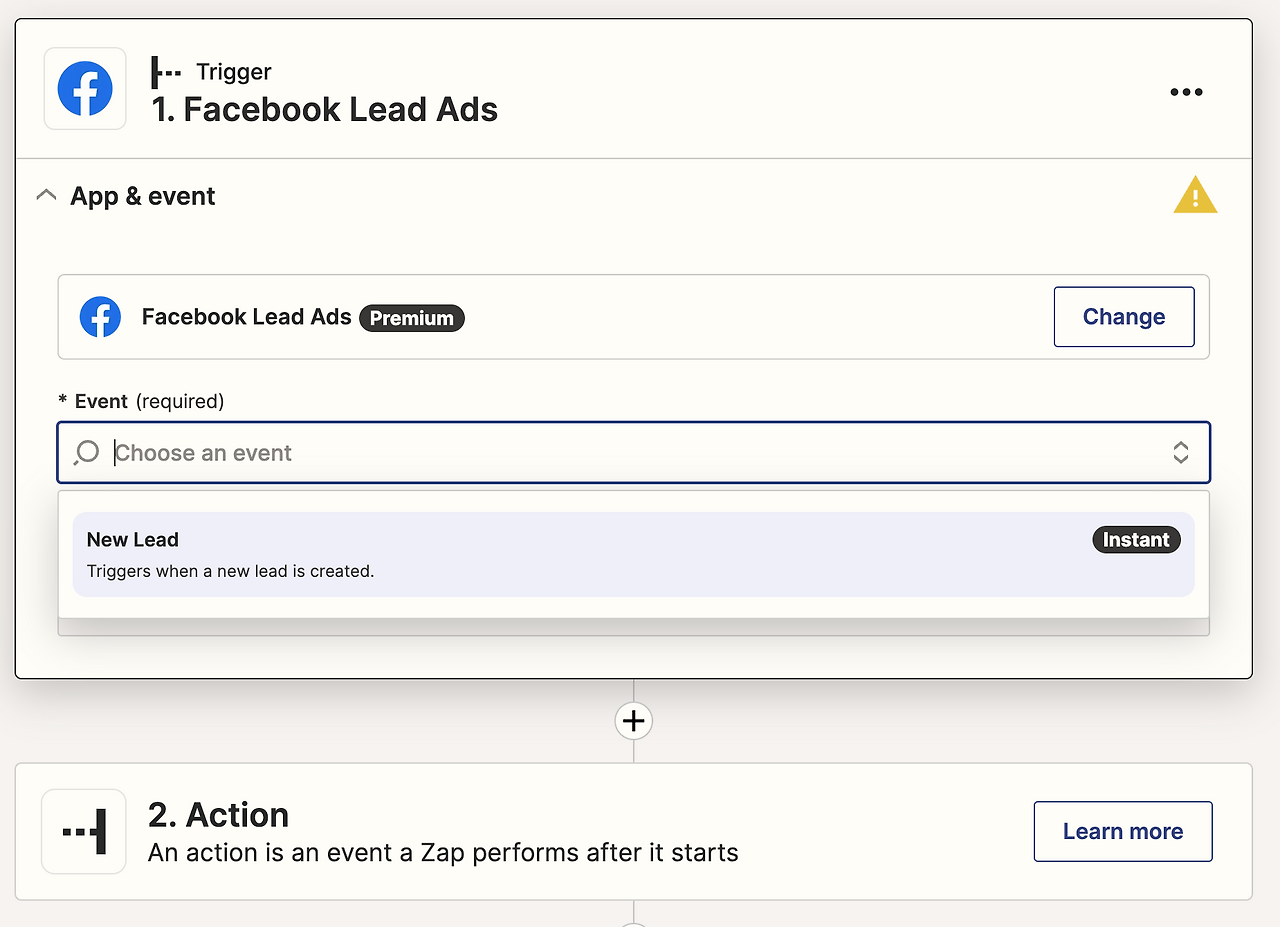
Task: Open the three-dot step options menu
Action: [1186, 92]
